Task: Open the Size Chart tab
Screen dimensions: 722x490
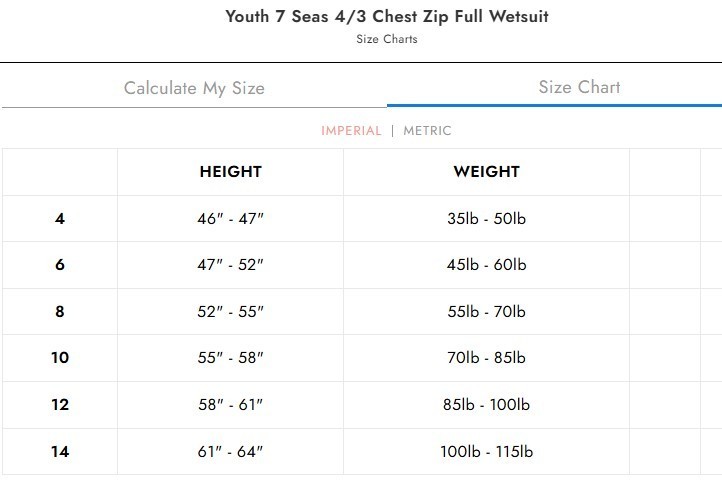Action: 579,87
